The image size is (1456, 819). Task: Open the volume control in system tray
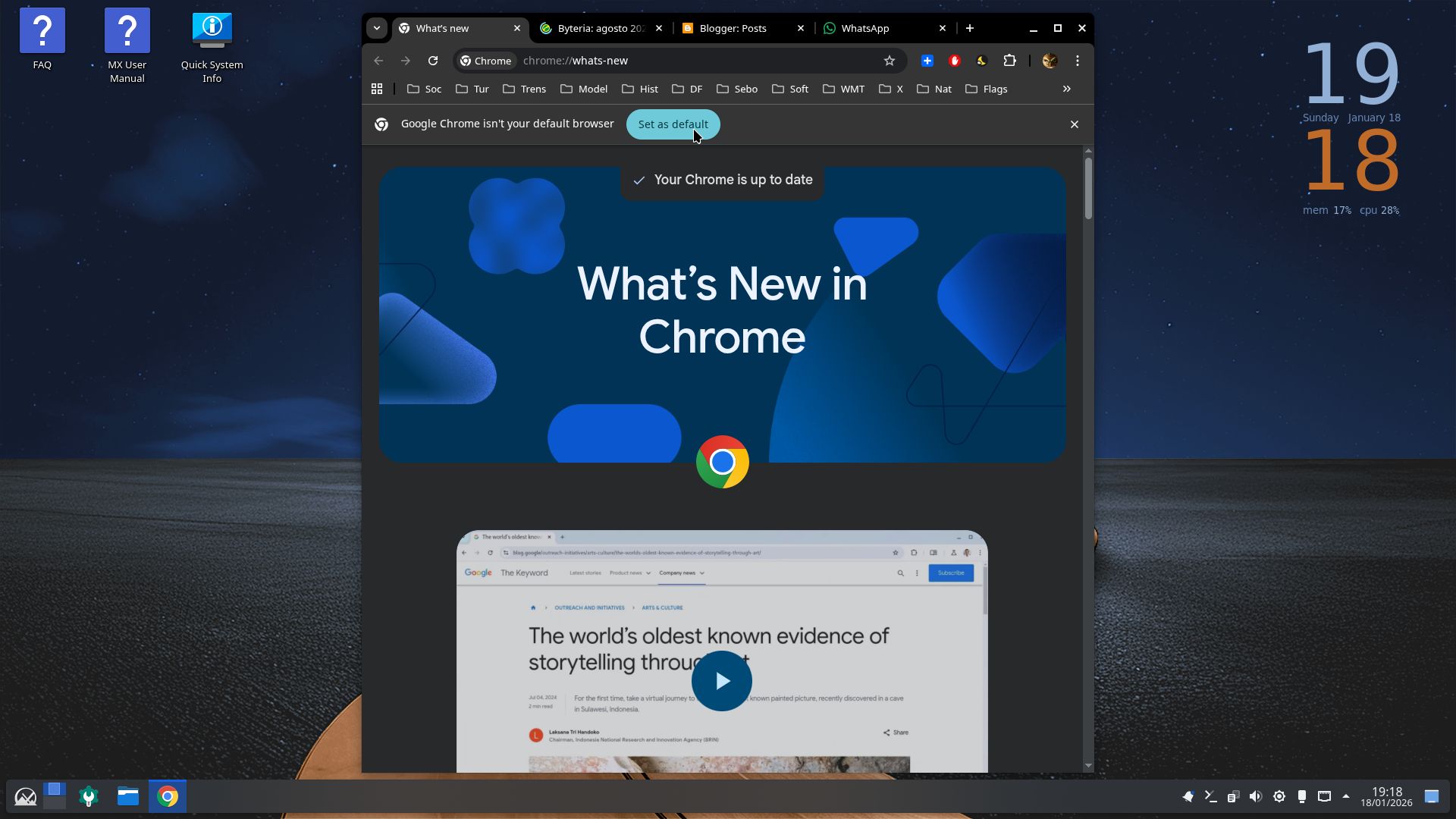tap(1256, 796)
